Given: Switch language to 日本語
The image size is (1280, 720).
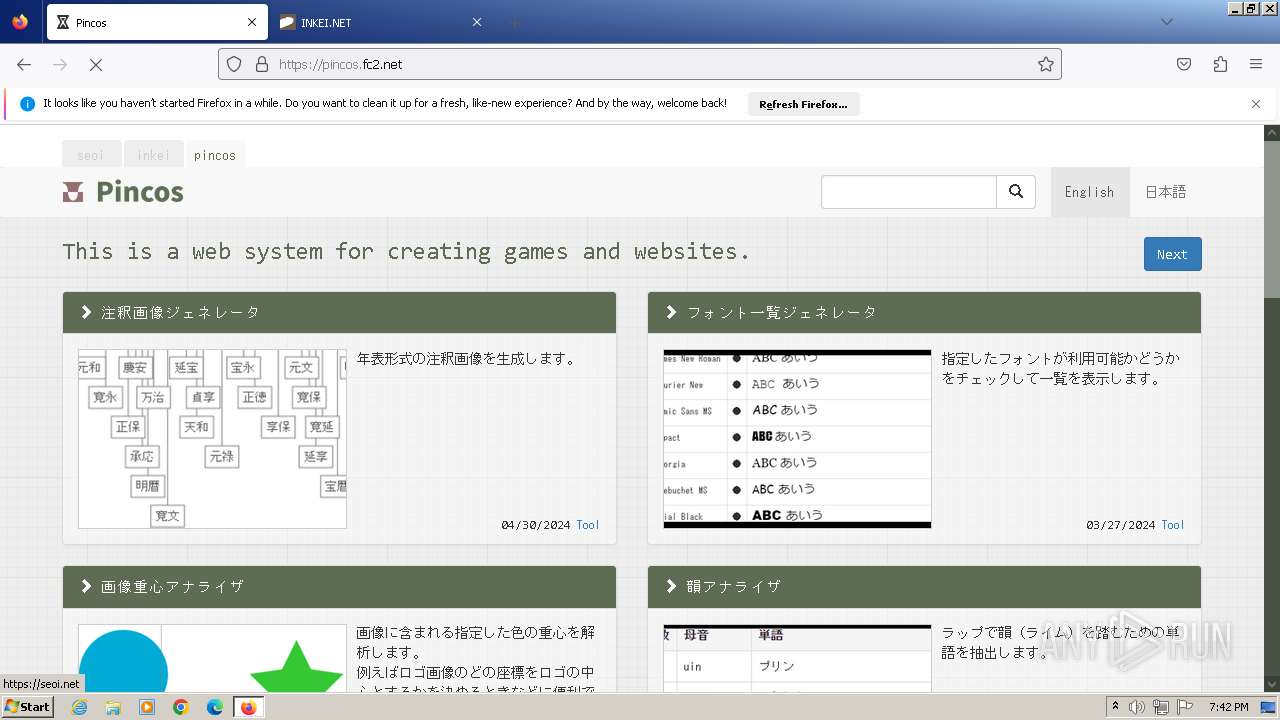Looking at the screenshot, I should click(x=1165, y=192).
